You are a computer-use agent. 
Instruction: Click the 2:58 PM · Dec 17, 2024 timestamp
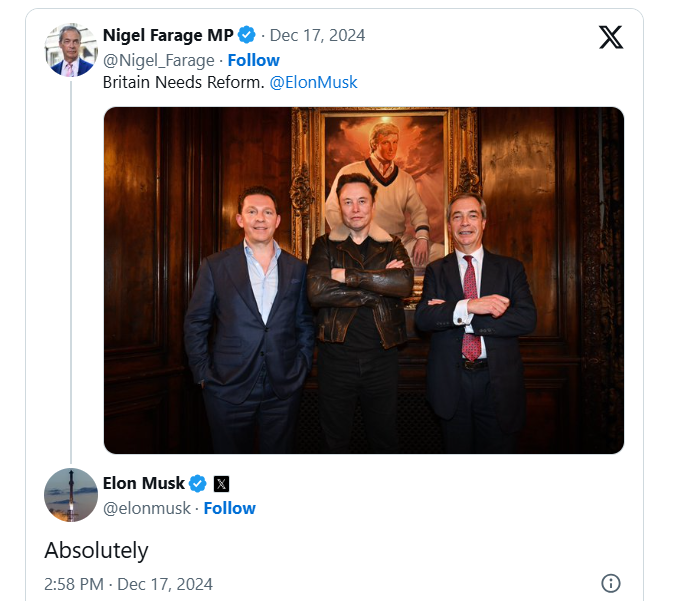click(128, 584)
